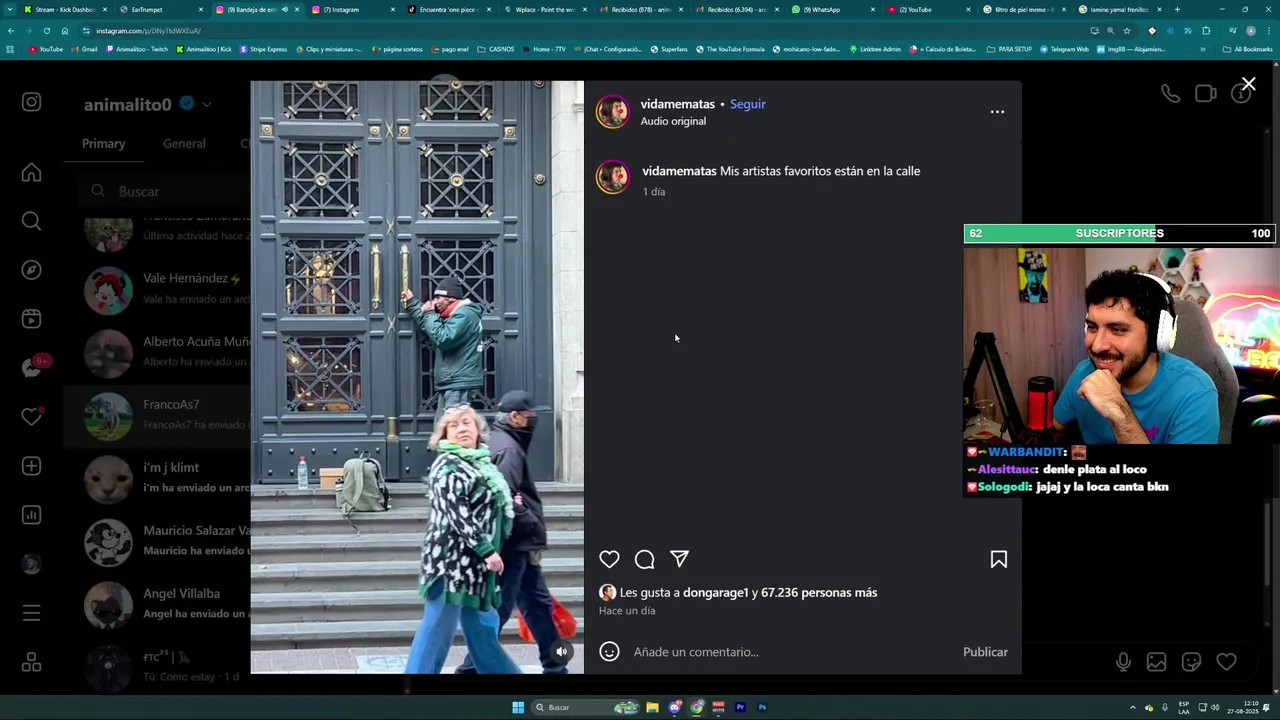Open the Messages icon with notification badge

click(x=31, y=368)
